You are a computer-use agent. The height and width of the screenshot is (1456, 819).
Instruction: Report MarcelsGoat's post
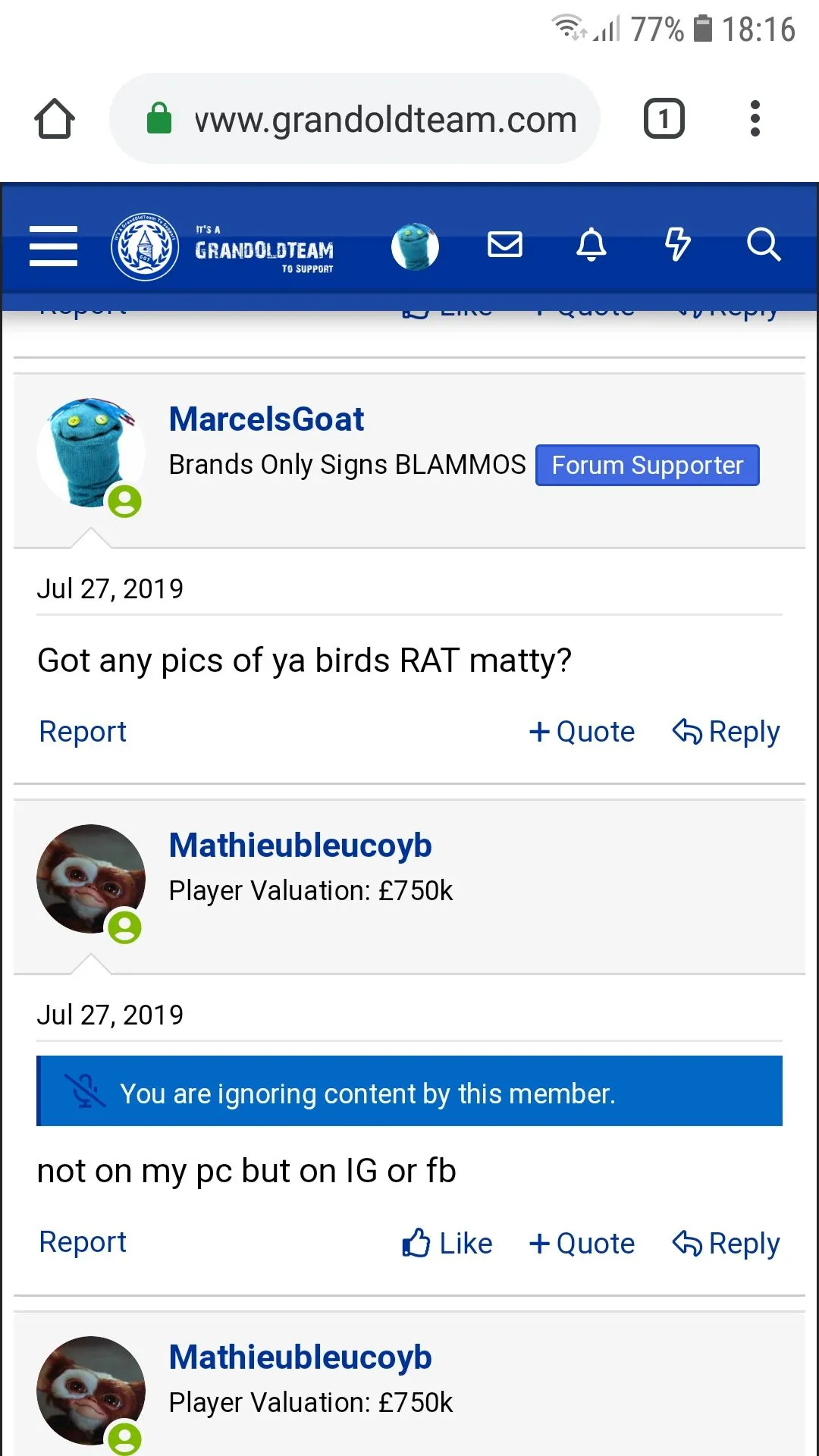click(x=83, y=732)
